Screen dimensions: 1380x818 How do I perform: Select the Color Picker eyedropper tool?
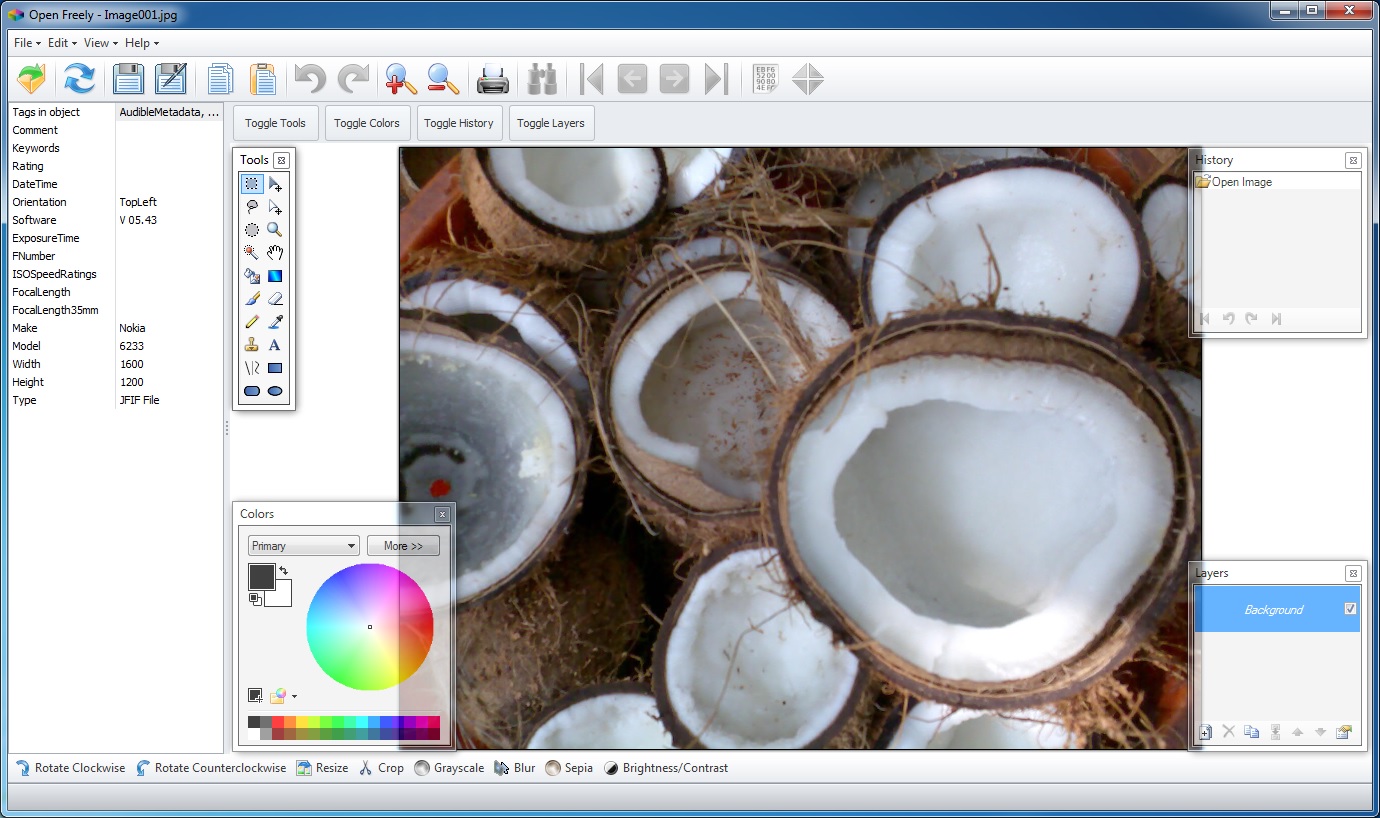275,322
